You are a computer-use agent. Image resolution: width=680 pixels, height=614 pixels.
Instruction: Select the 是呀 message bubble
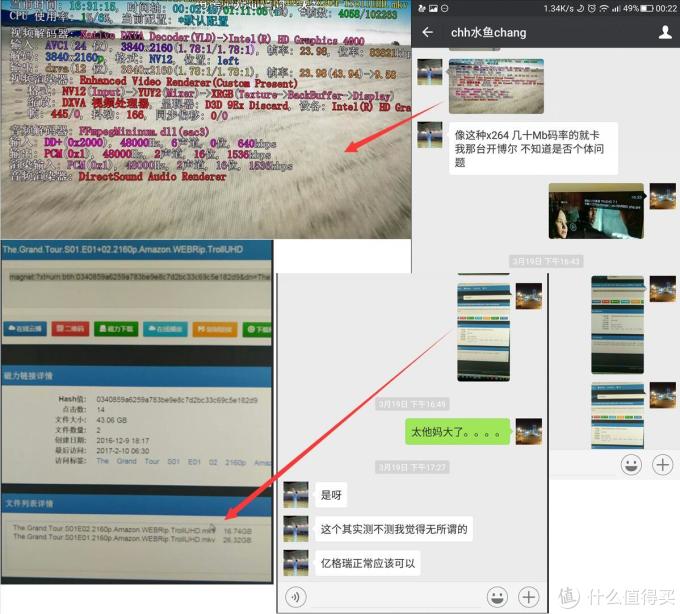point(331,495)
